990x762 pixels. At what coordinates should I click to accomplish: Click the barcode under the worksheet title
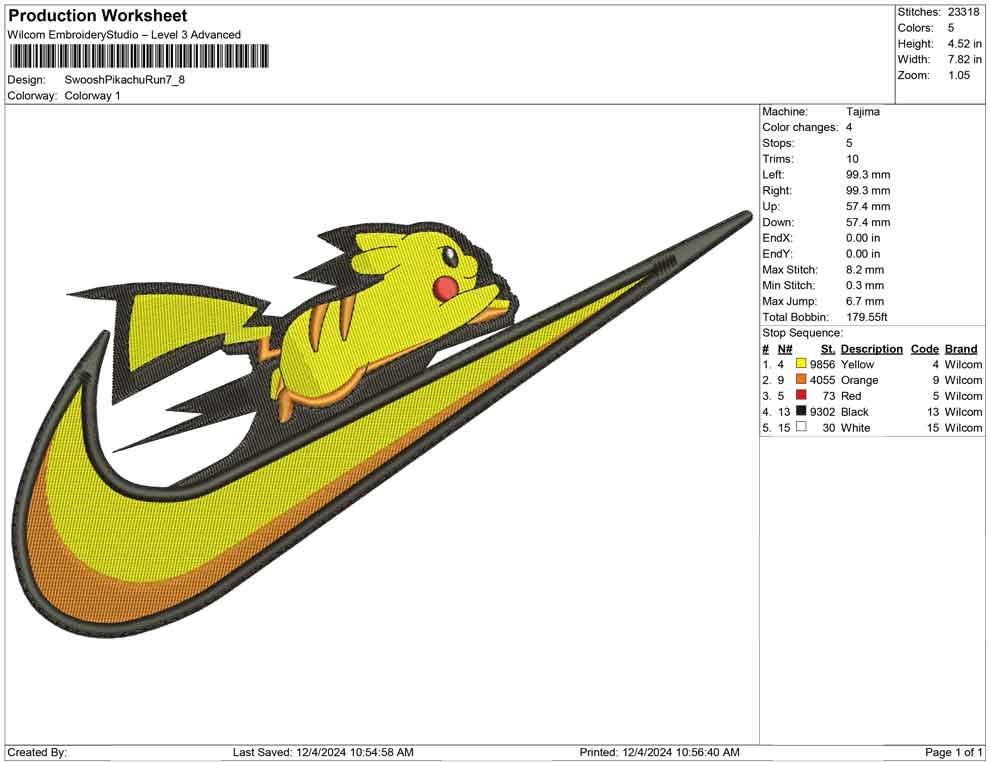(138, 56)
